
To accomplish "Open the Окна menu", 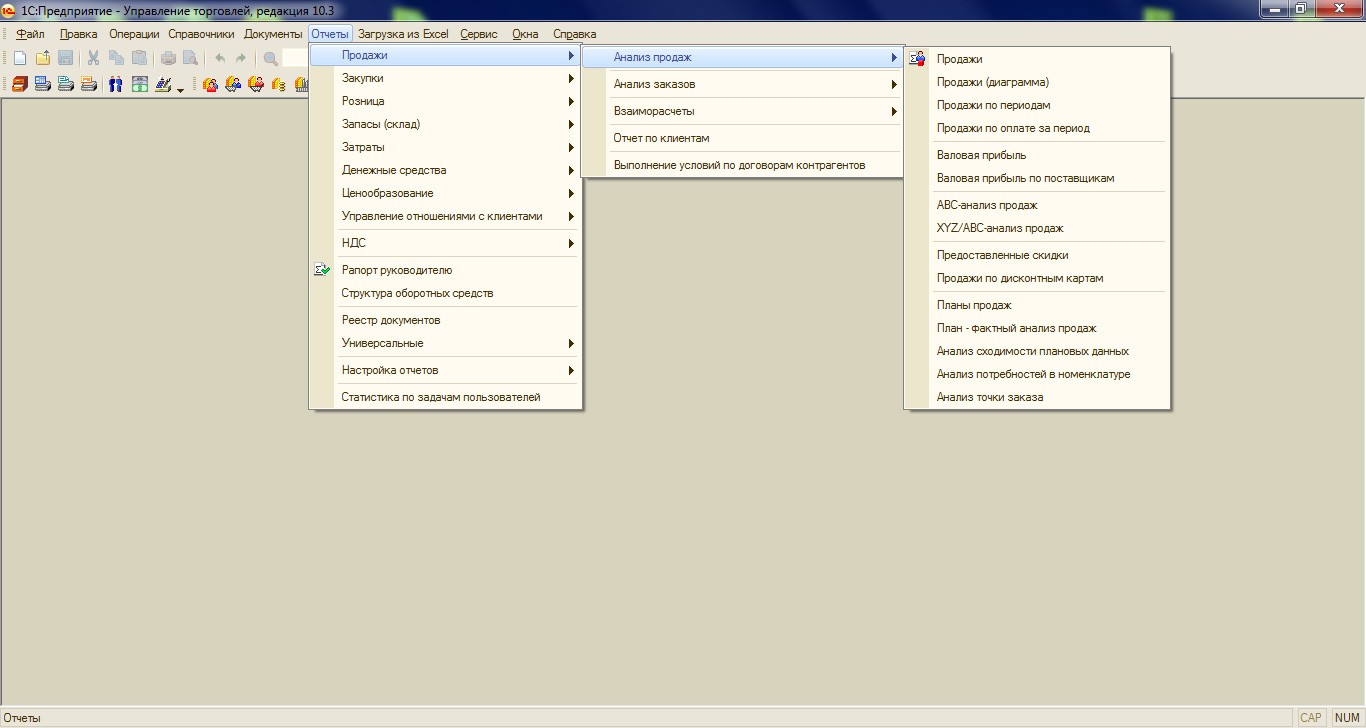I will click(x=525, y=34).
